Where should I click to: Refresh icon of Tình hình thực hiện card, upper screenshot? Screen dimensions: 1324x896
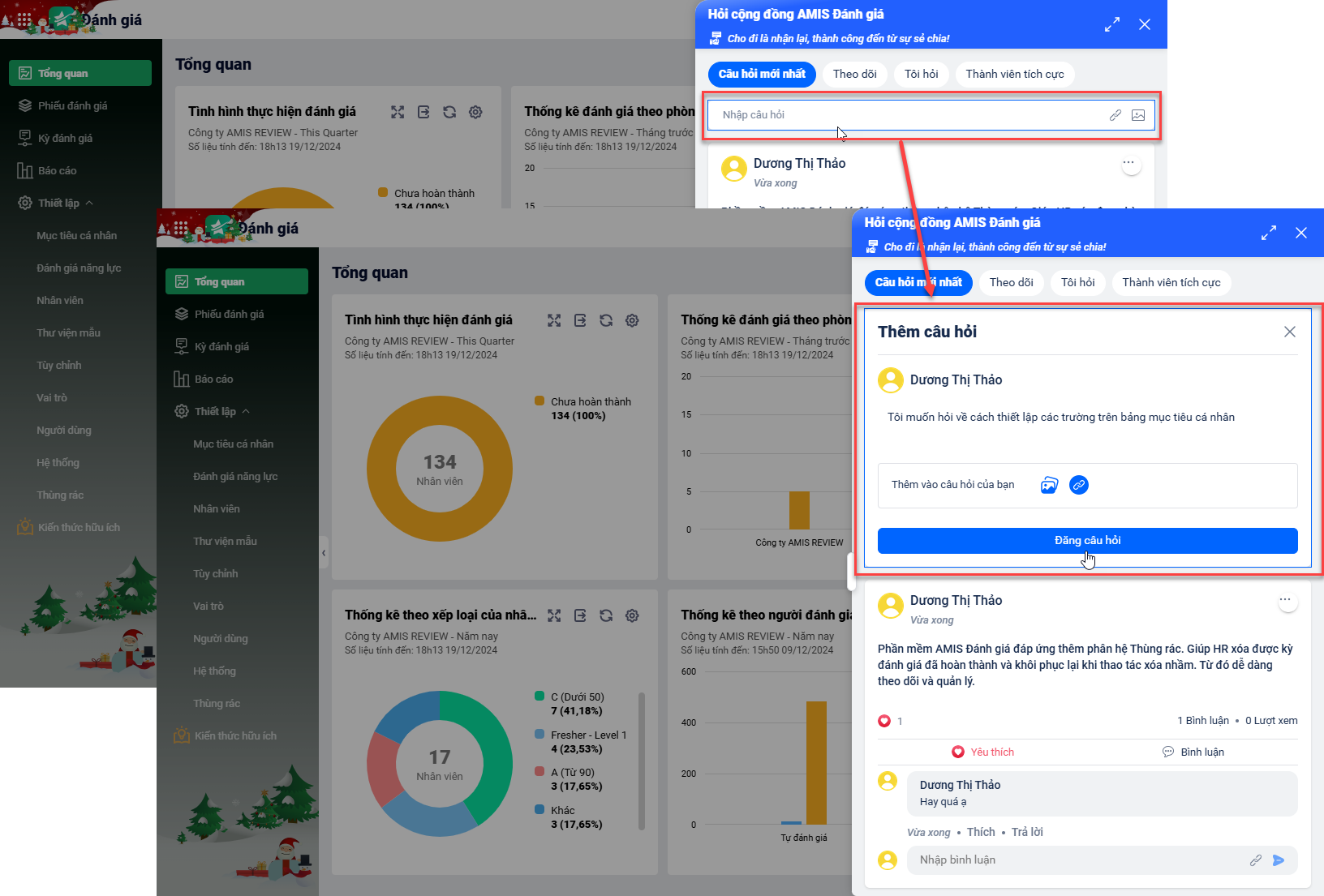pos(449,112)
